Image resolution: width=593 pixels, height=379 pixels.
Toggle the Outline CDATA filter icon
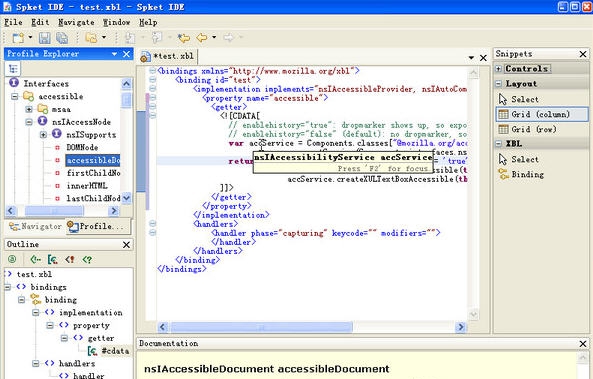(x=53, y=259)
